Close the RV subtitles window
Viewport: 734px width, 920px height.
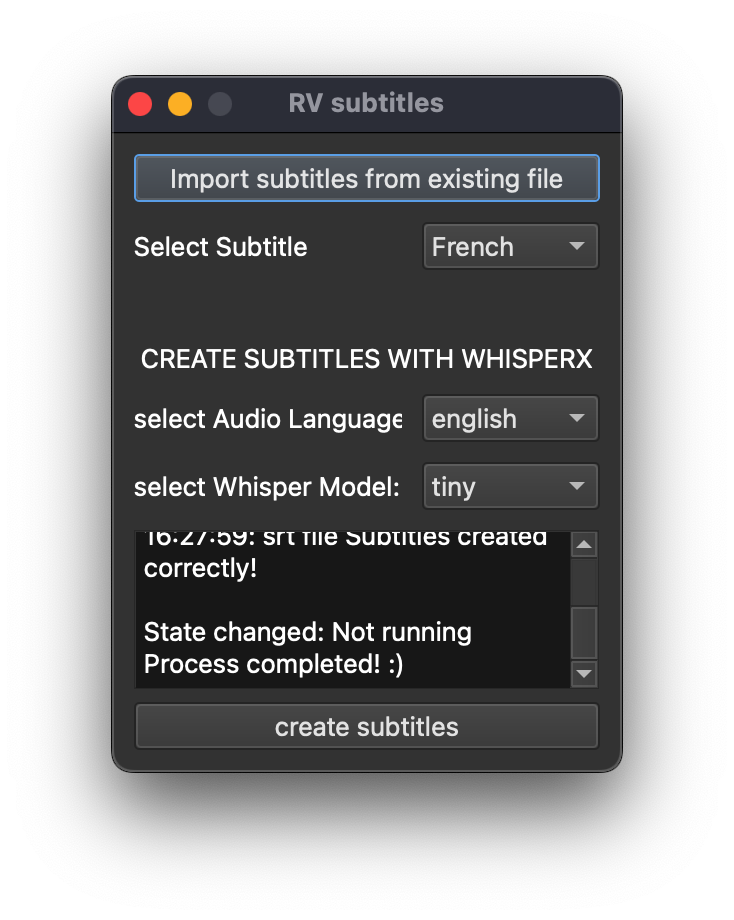pos(140,104)
